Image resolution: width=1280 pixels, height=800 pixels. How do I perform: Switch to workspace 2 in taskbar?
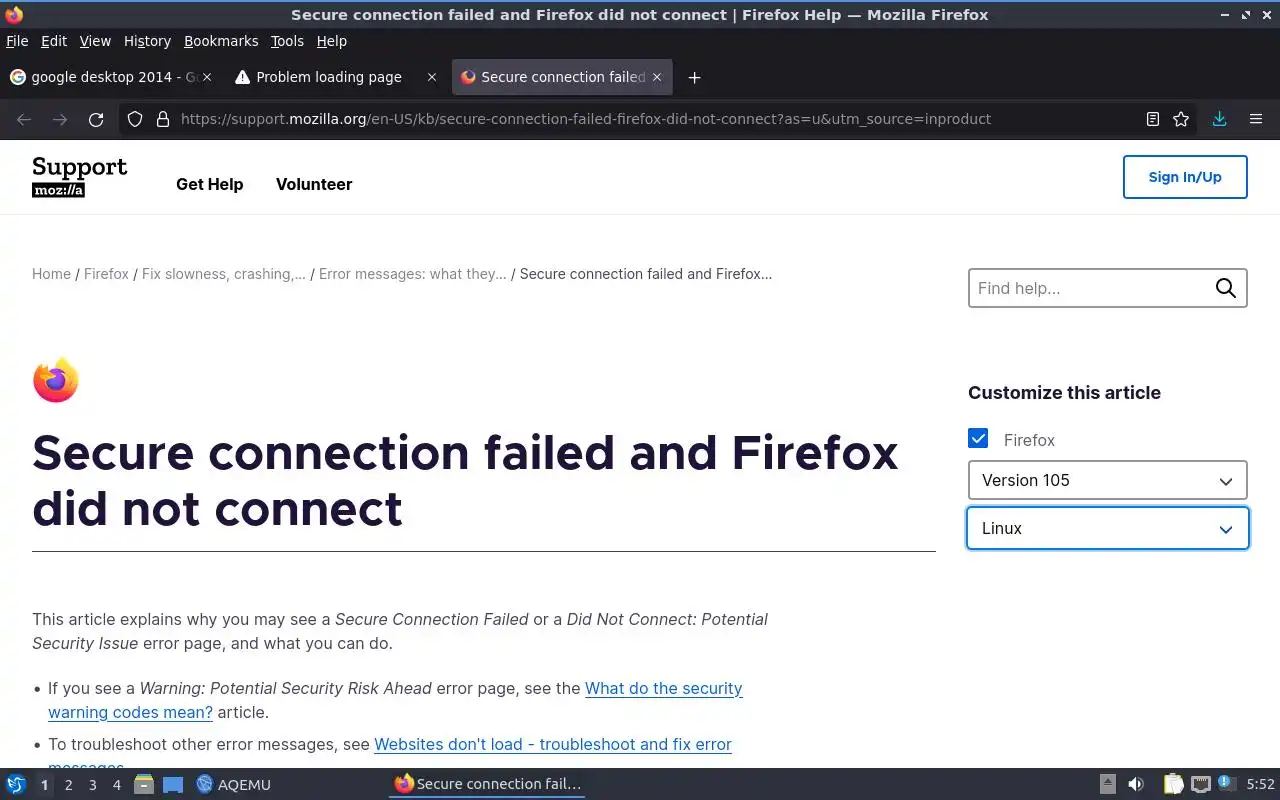coord(68,785)
